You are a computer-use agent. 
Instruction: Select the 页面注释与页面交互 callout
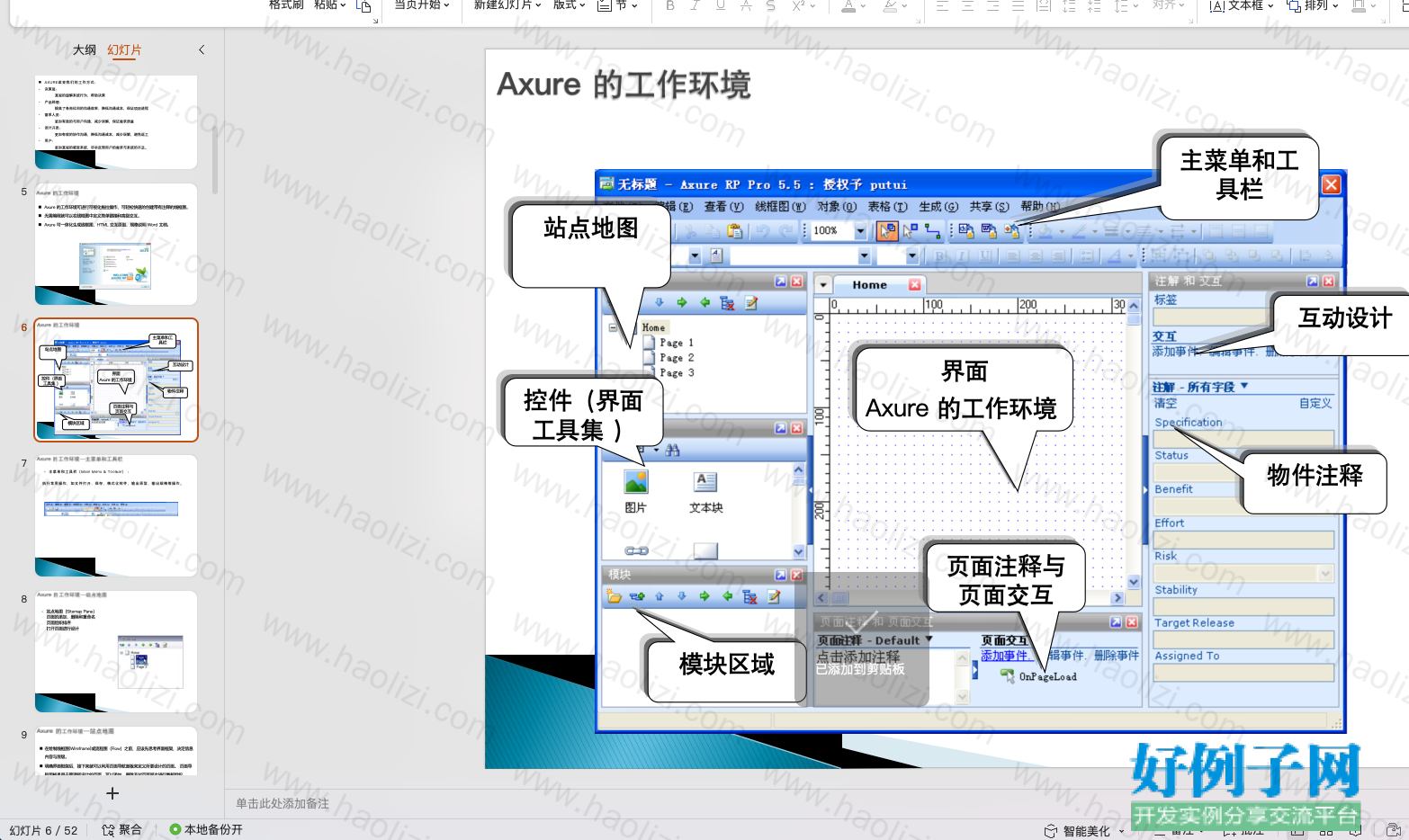pyautogui.click(x=1006, y=580)
